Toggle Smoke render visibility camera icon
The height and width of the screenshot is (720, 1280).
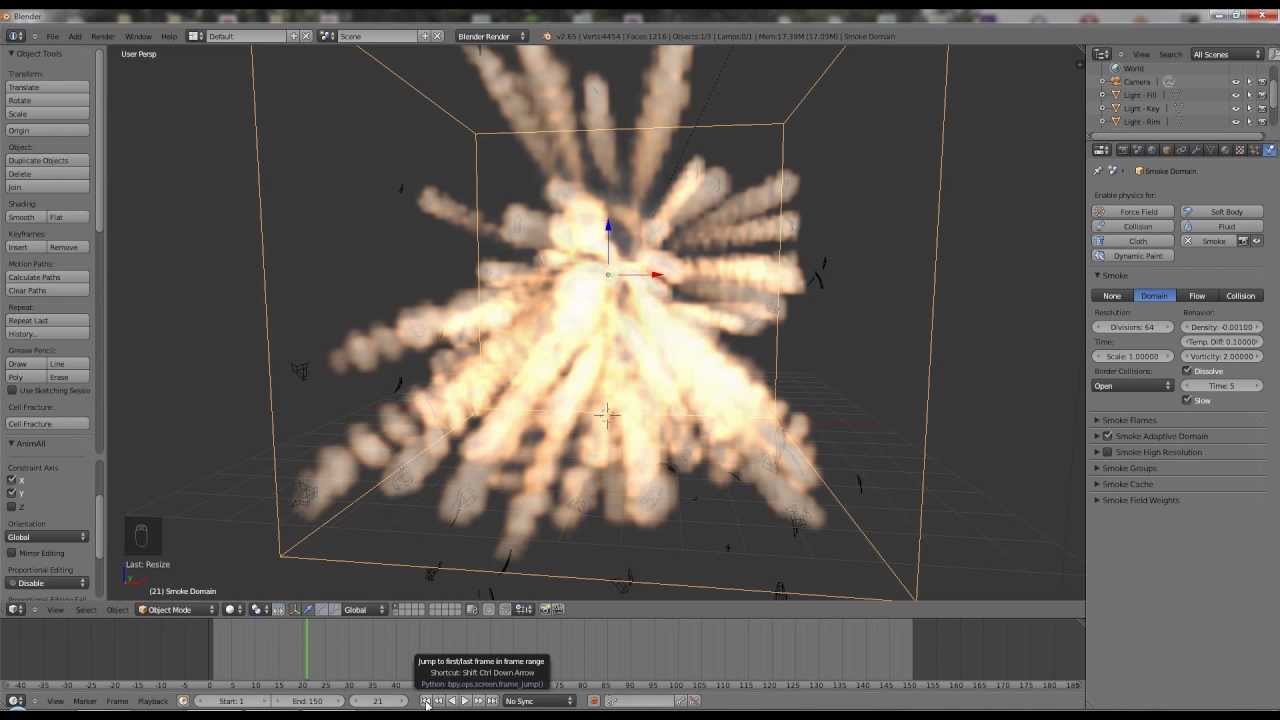click(1244, 241)
